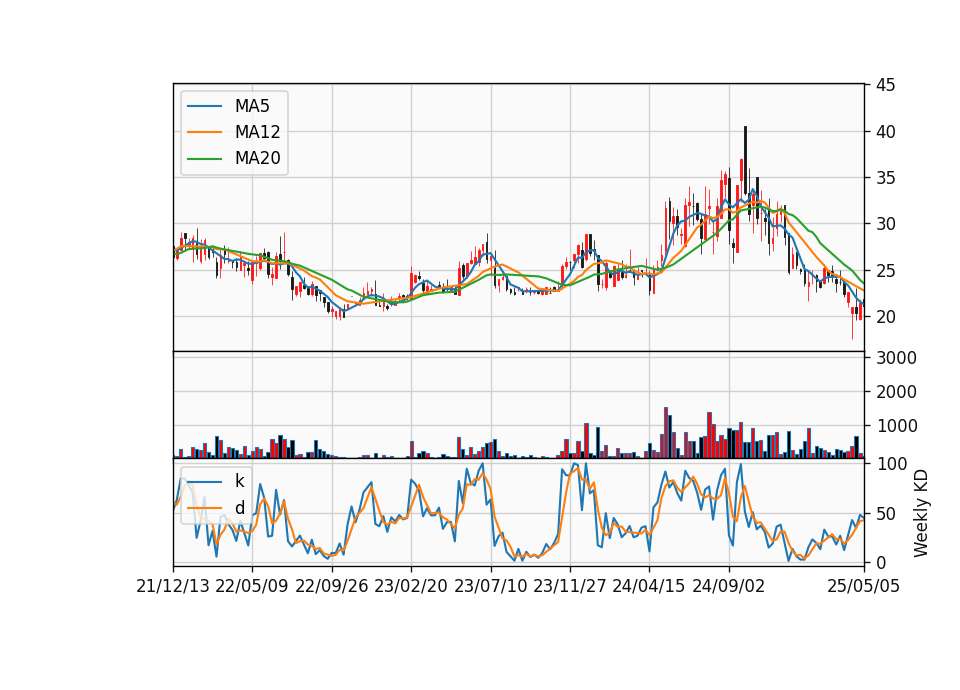Click the 24/09/02 date tick label
Screen dimensions: 960x690
[x=729, y=586]
